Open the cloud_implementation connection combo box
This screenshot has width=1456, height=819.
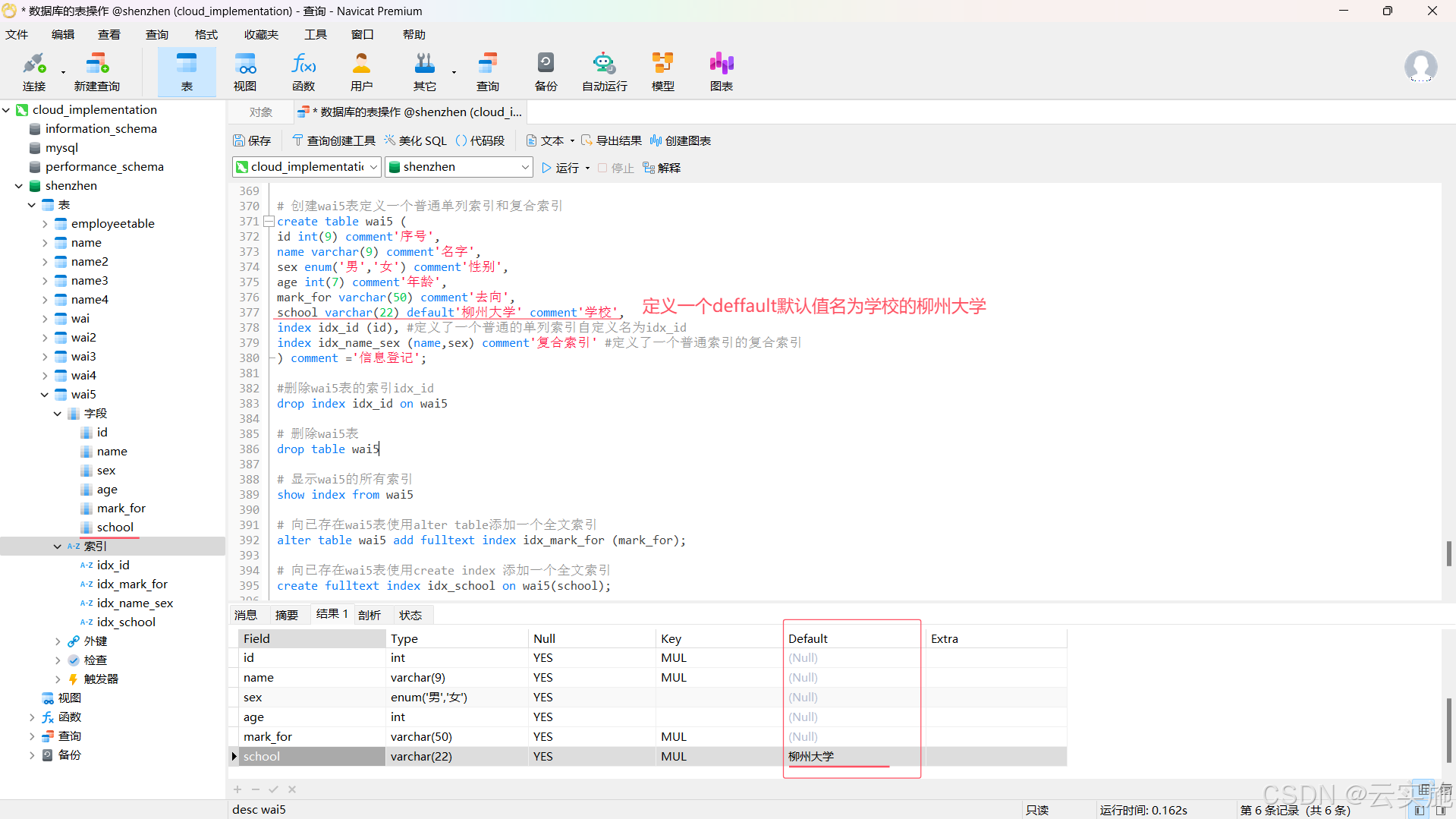click(306, 167)
